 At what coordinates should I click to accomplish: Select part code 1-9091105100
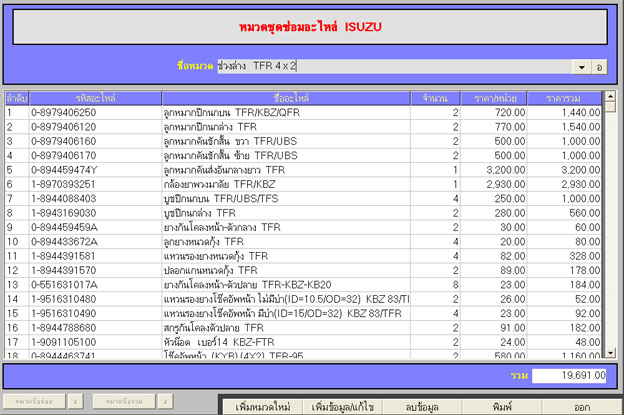[64, 342]
